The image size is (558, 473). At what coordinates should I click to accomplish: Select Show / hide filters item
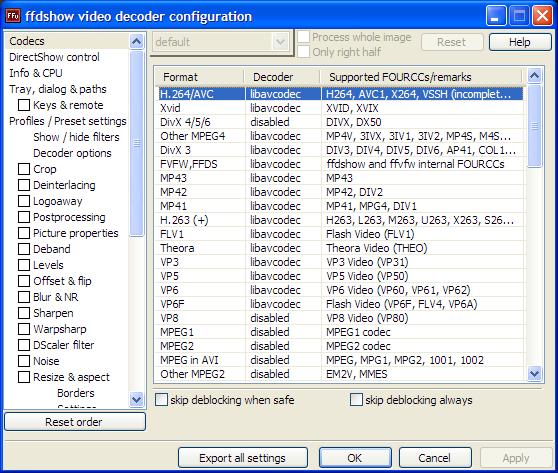click(77, 137)
